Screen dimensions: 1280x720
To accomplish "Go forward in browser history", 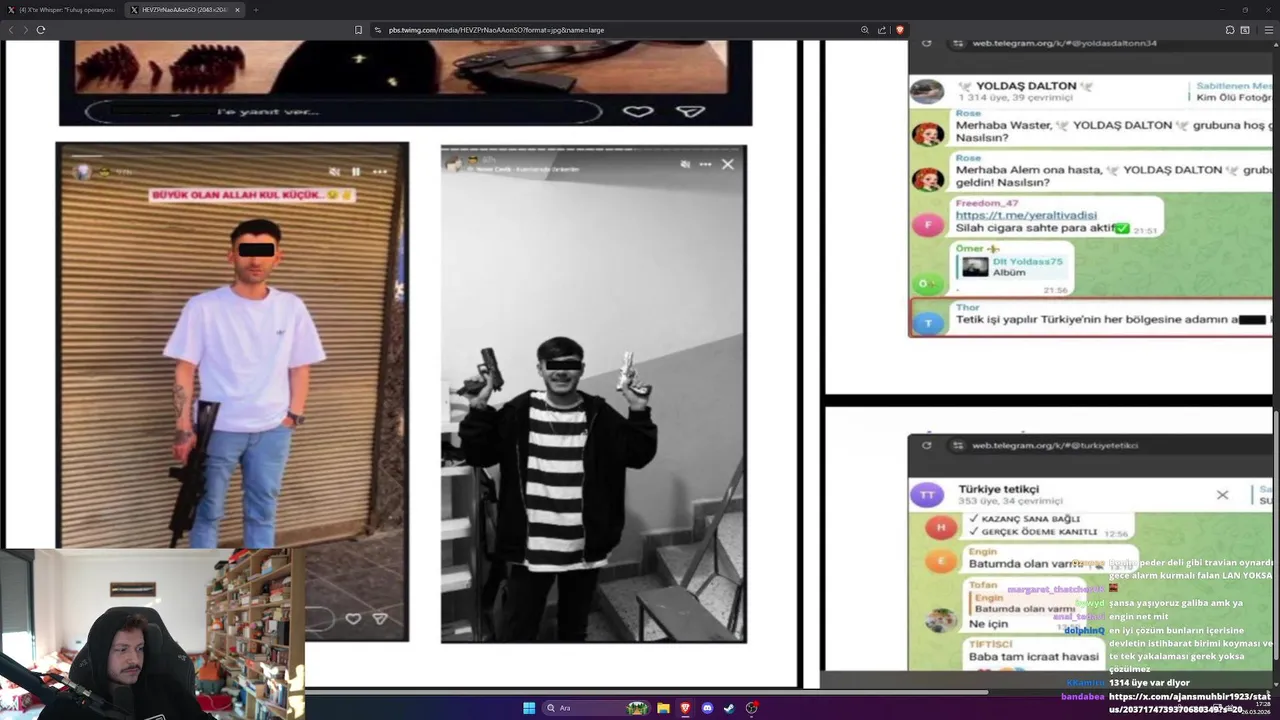I will (25, 30).
